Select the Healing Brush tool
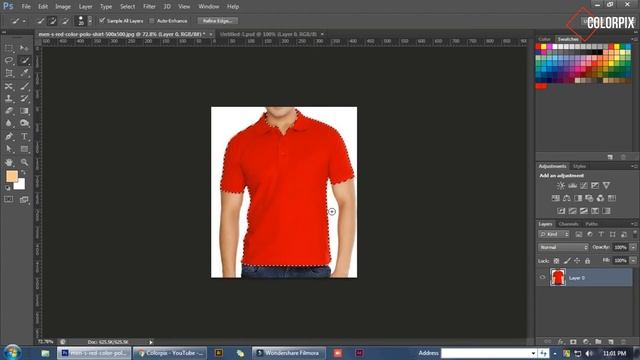Viewport: 640px width, 360px height. point(9,86)
